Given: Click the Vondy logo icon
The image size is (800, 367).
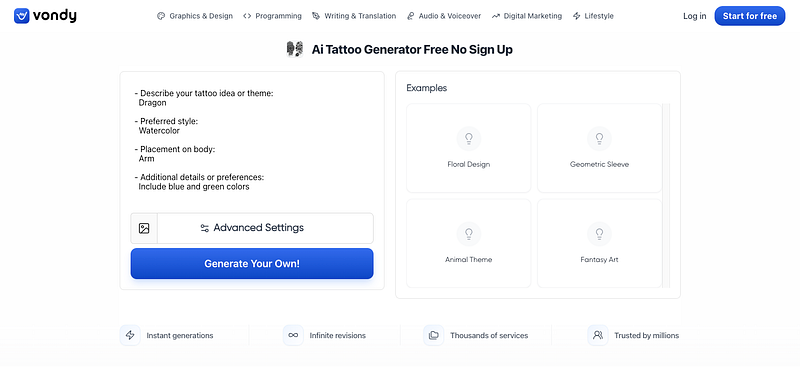Looking at the screenshot, I should [21, 16].
